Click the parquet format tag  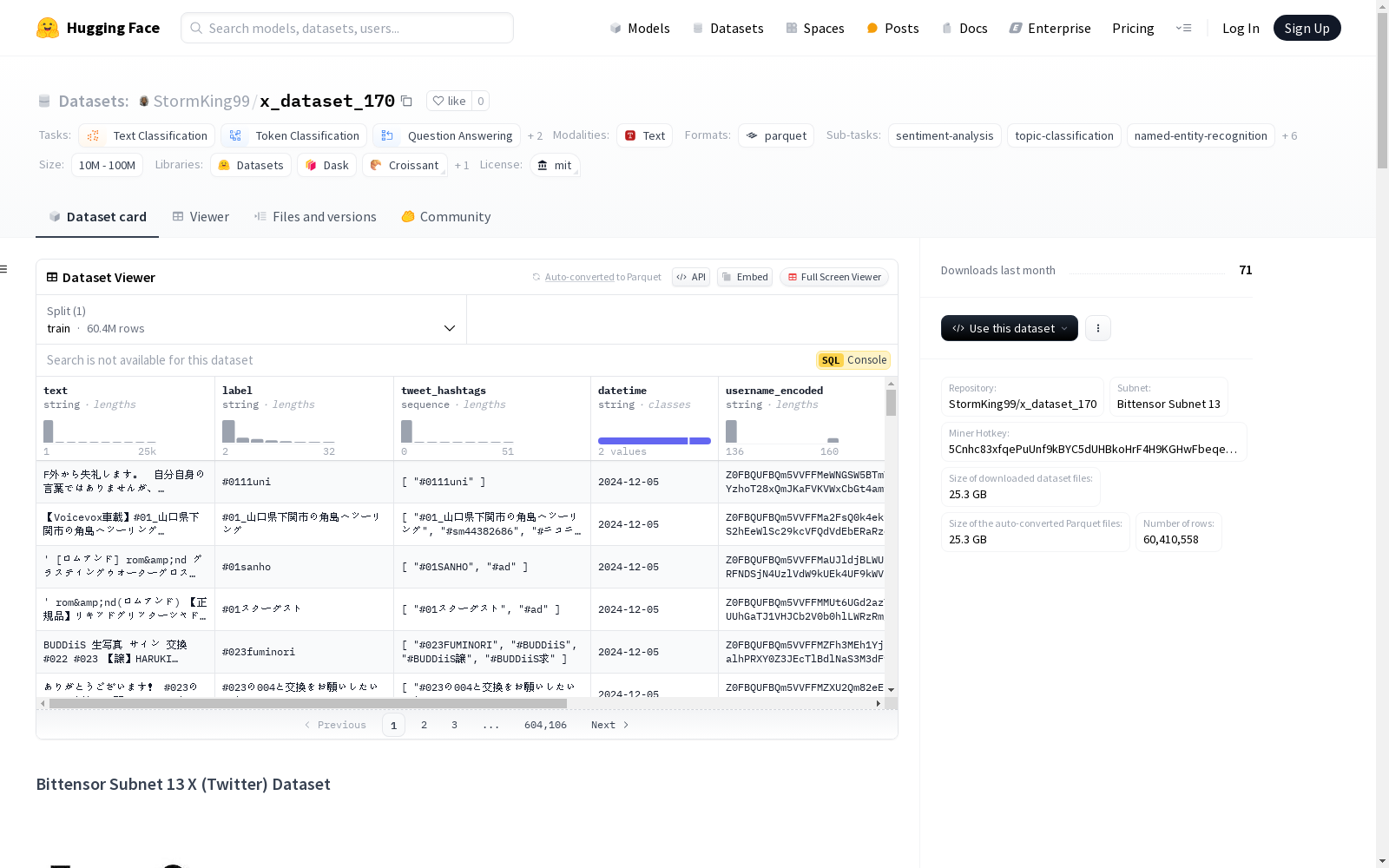(x=776, y=135)
